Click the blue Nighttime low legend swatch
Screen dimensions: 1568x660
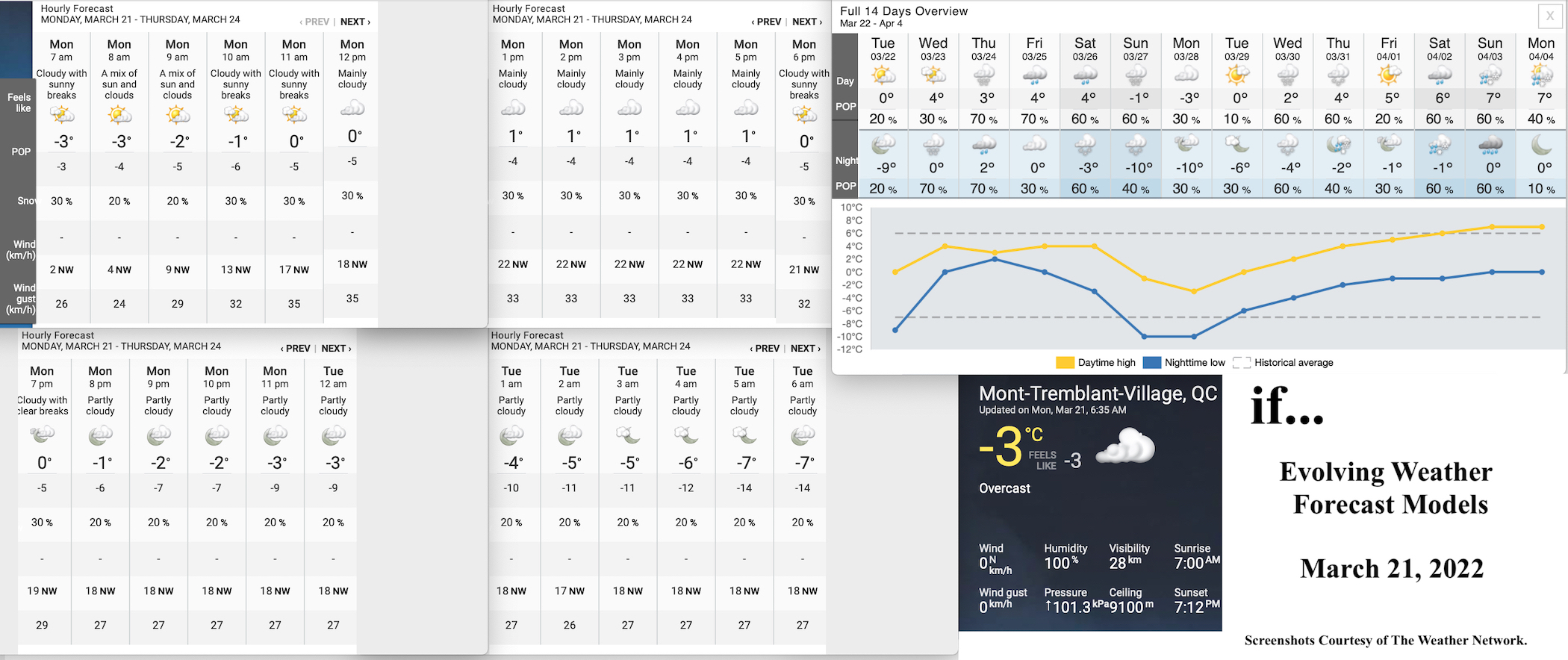pos(1152,363)
